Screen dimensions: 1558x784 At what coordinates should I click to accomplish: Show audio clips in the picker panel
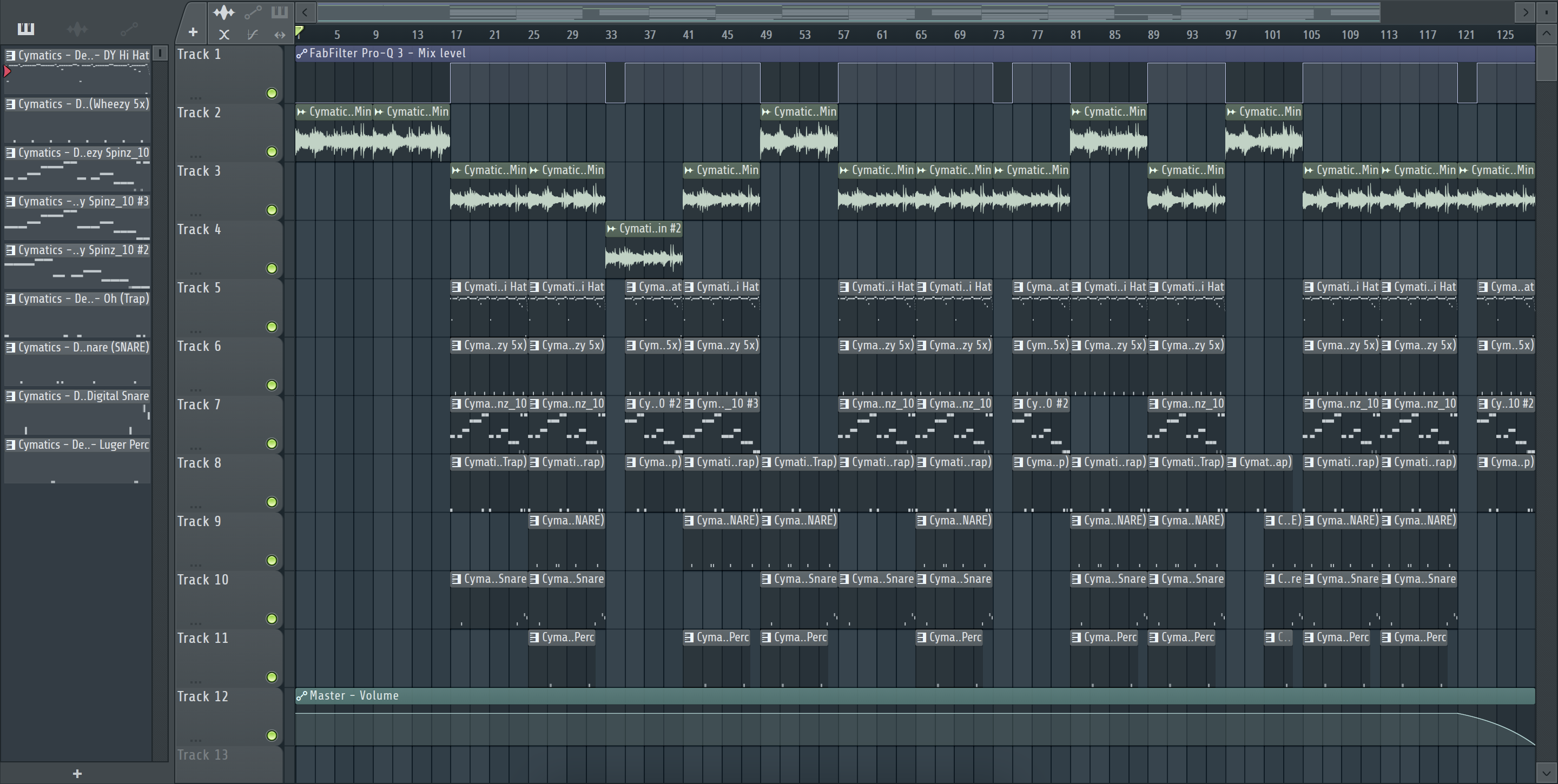77,29
